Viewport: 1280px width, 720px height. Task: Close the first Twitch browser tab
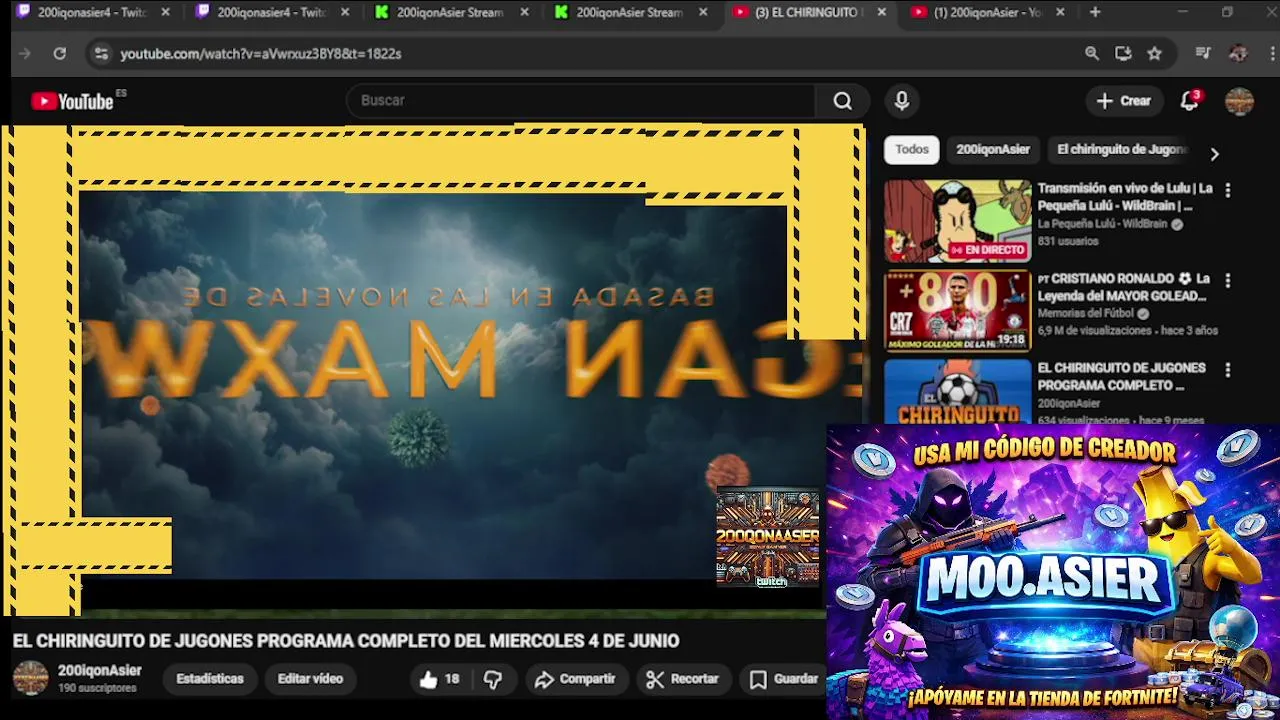point(165,12)
